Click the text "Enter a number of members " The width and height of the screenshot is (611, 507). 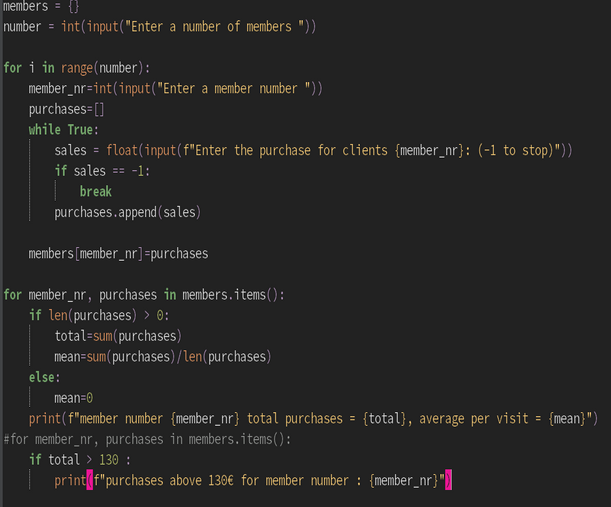click(214, 27)
